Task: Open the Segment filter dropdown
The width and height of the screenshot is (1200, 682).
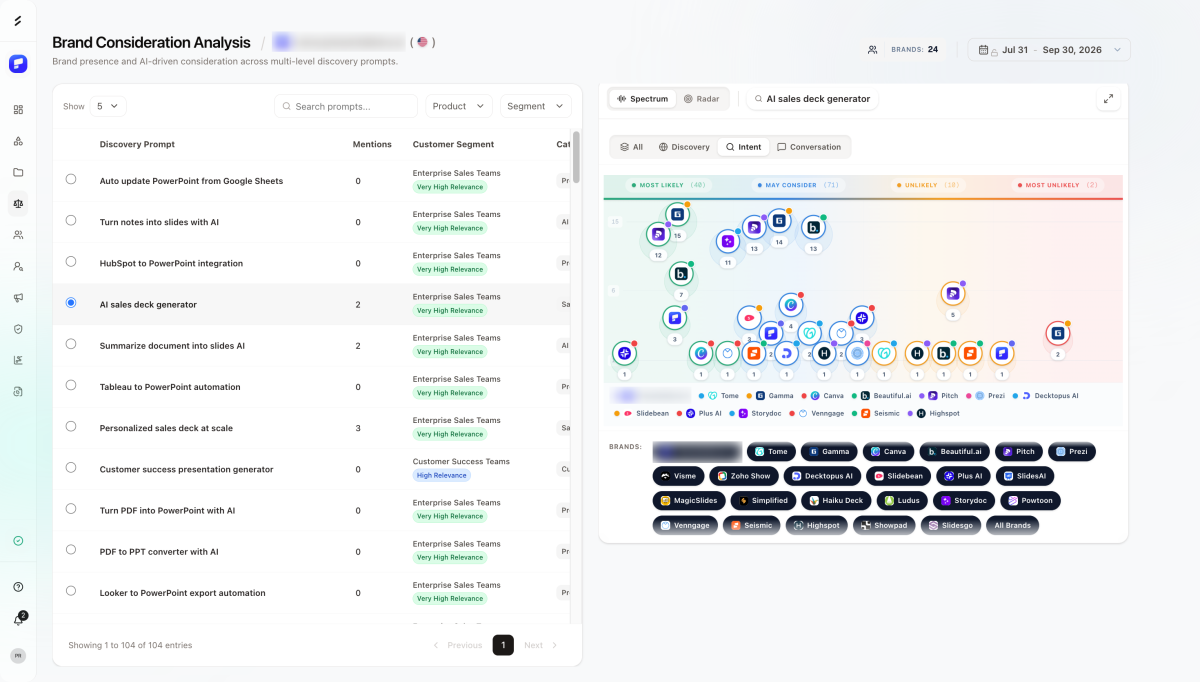Action: (x=535, y=106)
